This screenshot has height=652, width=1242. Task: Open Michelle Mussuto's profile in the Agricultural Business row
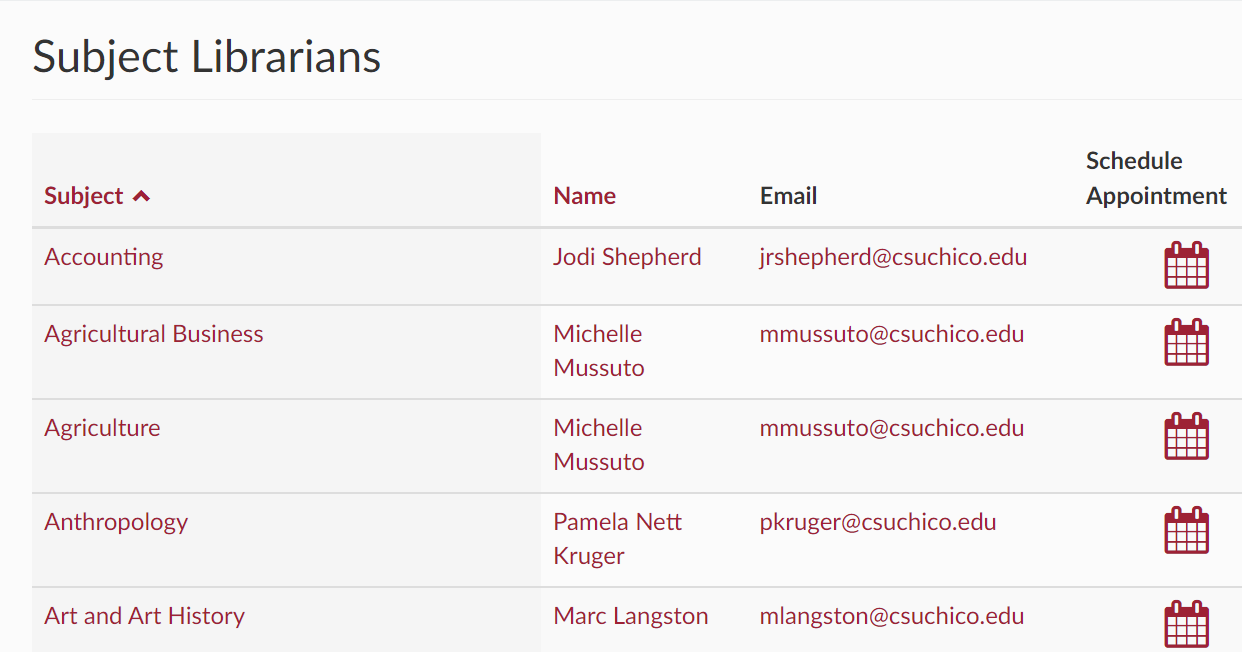[x=599, y=351]
